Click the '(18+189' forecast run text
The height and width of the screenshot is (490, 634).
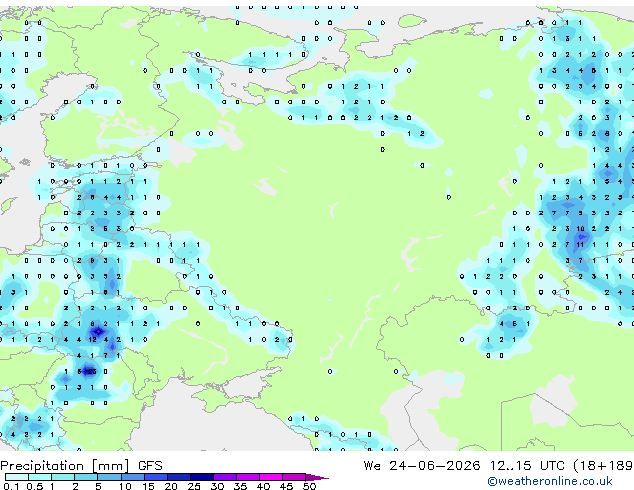pos(603,465)
